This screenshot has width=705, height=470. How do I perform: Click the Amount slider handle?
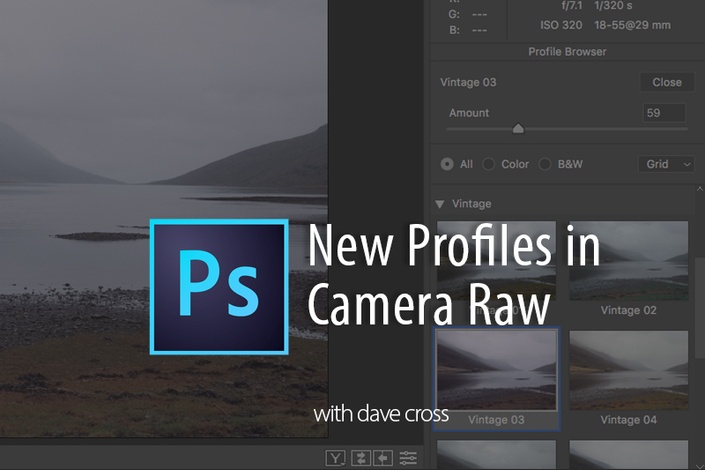pyautogui.click(x=518, y=129)
